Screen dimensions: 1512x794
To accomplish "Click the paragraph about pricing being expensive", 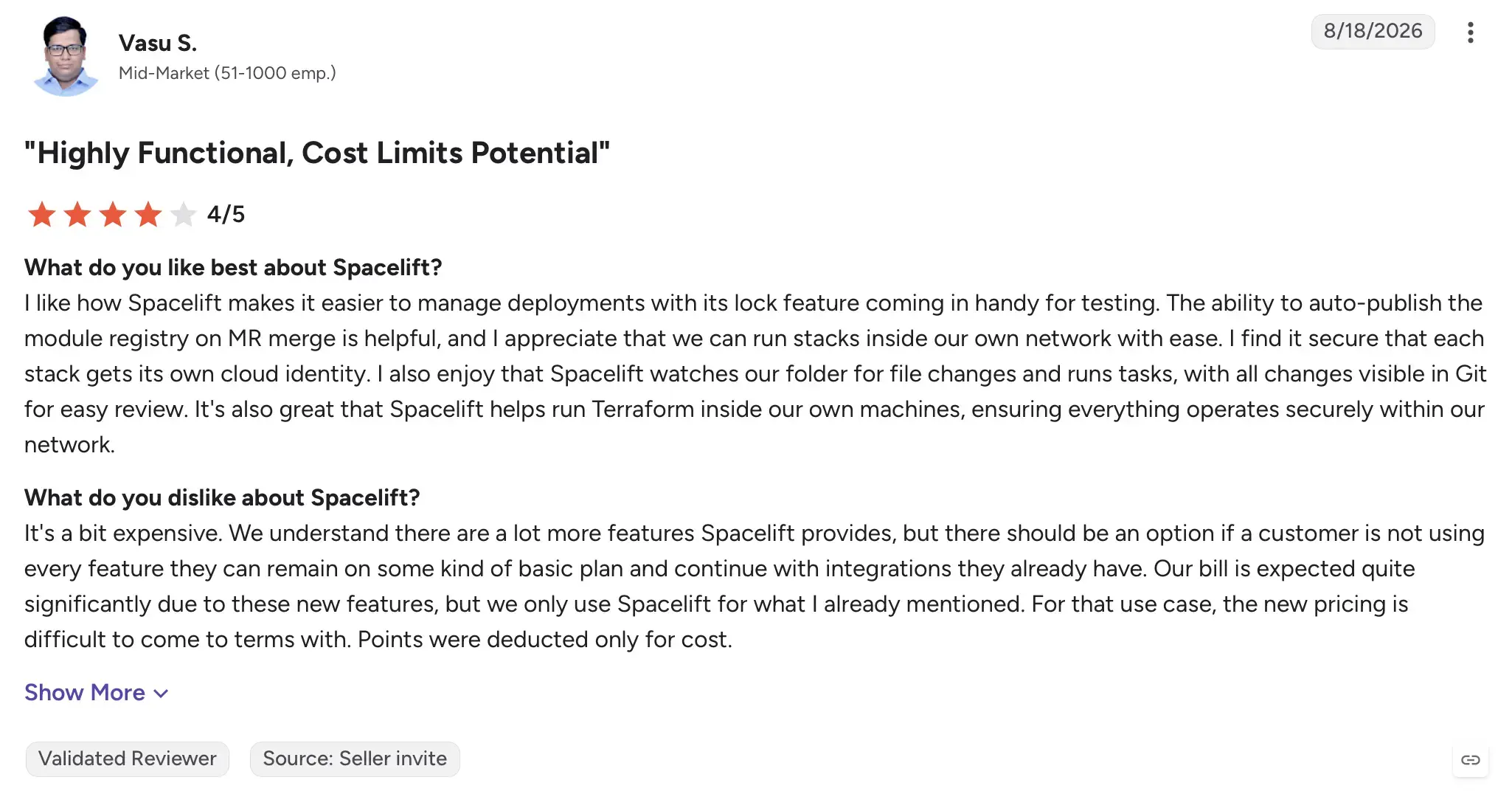I will pyautogui.click(x=755, y=586).
